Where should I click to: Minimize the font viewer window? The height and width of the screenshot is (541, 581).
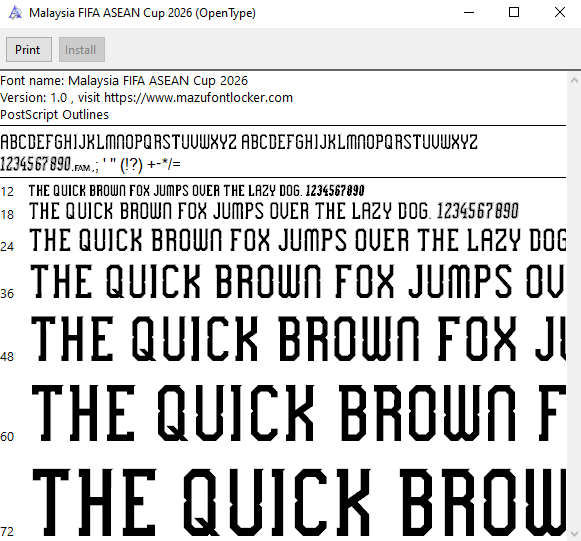click(x=469, y=13)
